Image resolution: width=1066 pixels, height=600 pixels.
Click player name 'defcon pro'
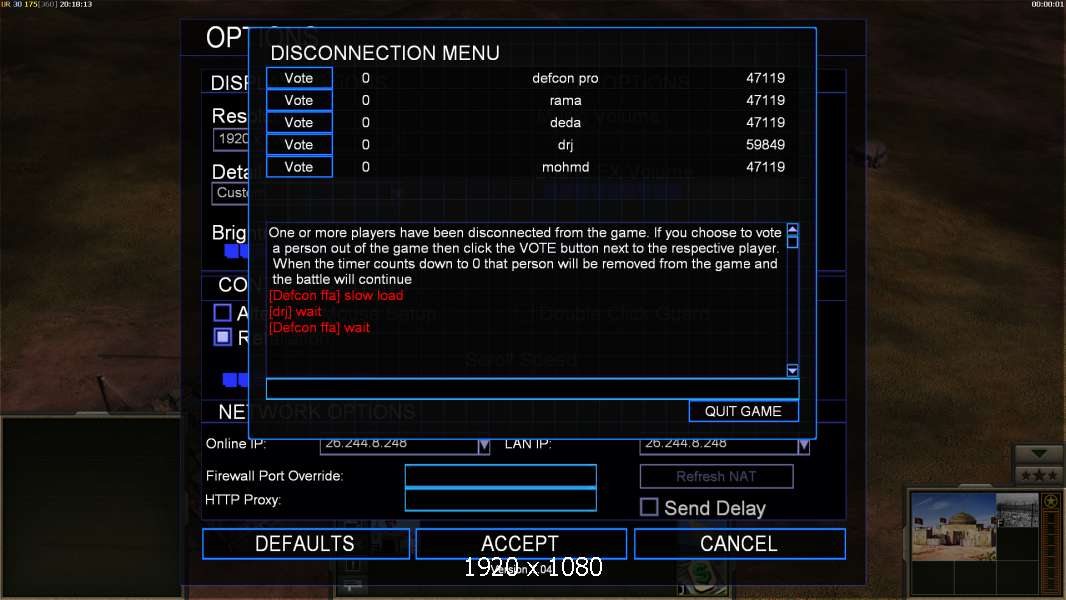click(565, 78)
